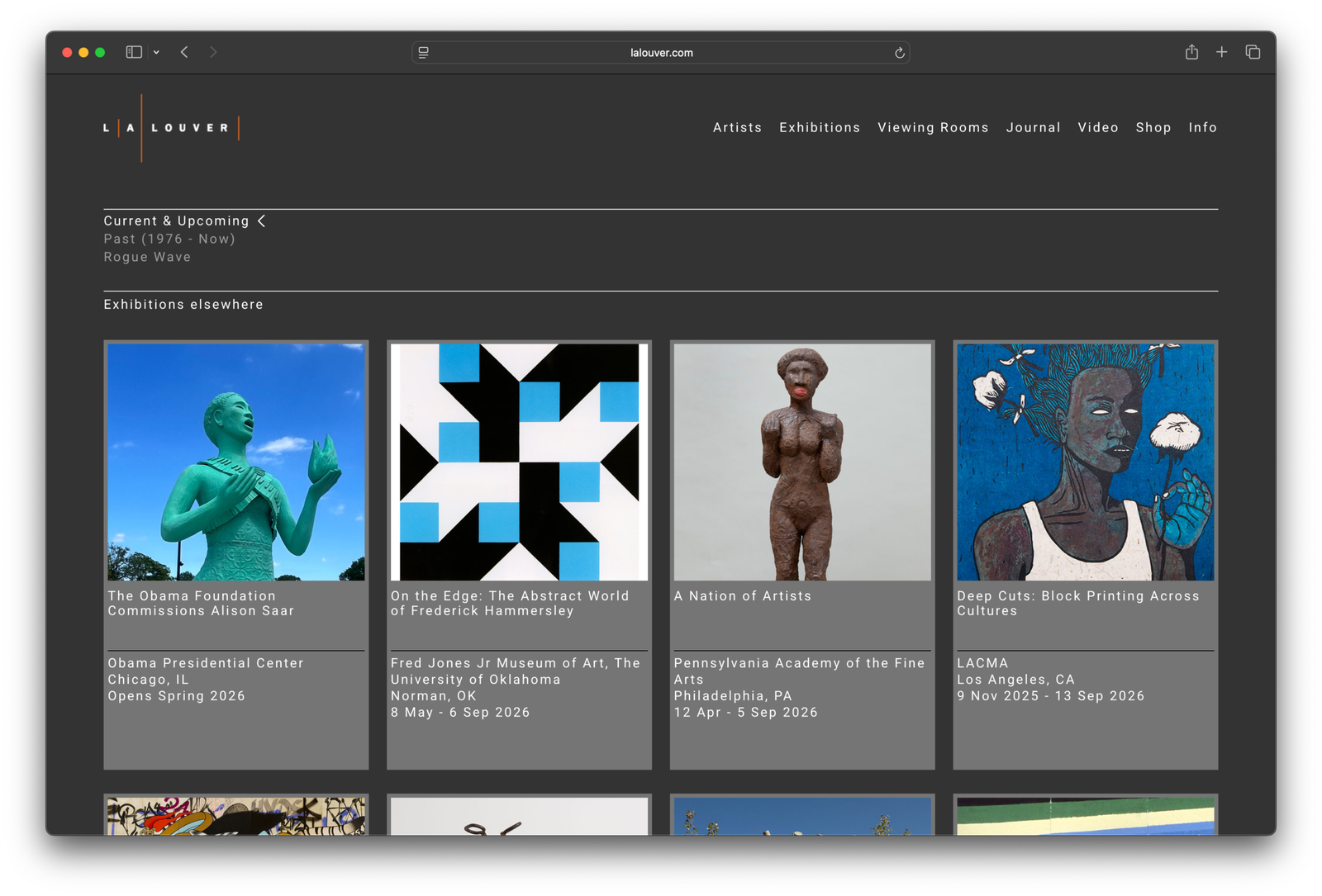Viewport: 1322px width, 896px height.
Task: Open the Rogue Wave link
Action: point(147,257)
